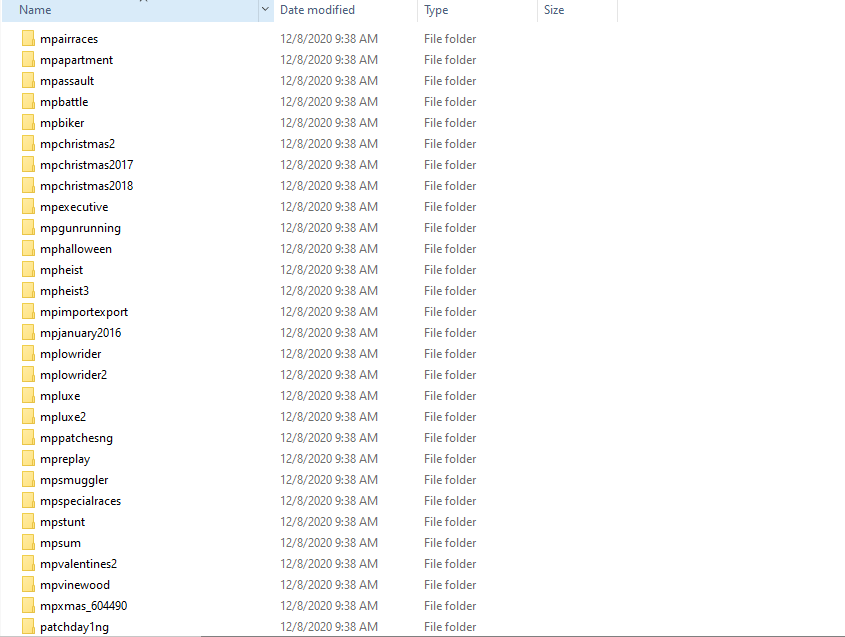Click the mpchristmas2017 folder icon
The width and height of the screenshot is (845, 637).
29,165
